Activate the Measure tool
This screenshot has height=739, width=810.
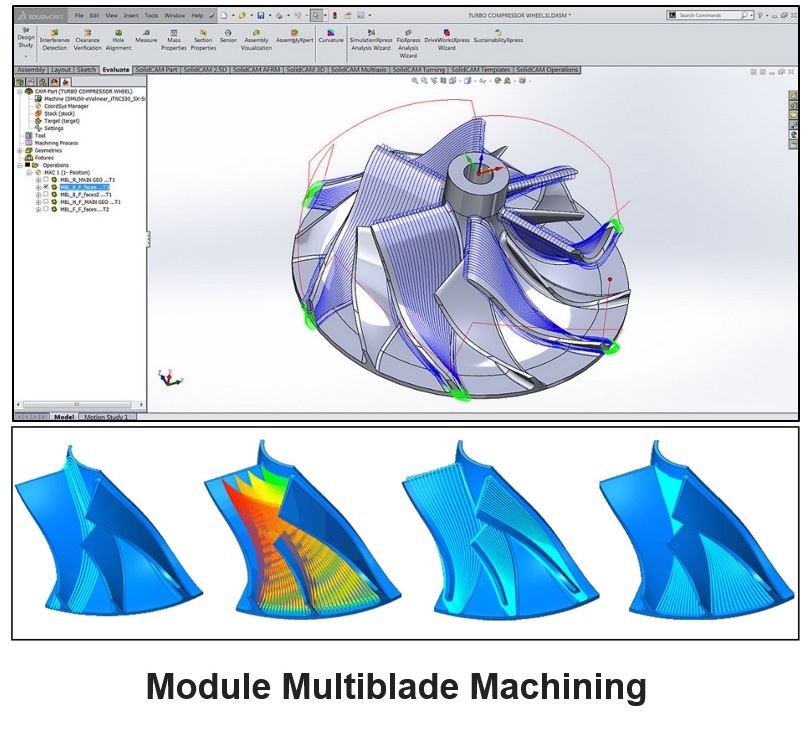[x=146, y=36]
